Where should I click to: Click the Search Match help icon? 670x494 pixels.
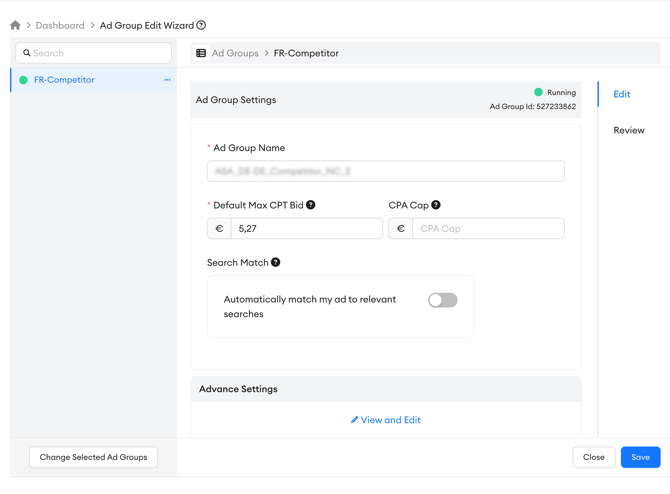pyautogui.click(x=276, y=262)
